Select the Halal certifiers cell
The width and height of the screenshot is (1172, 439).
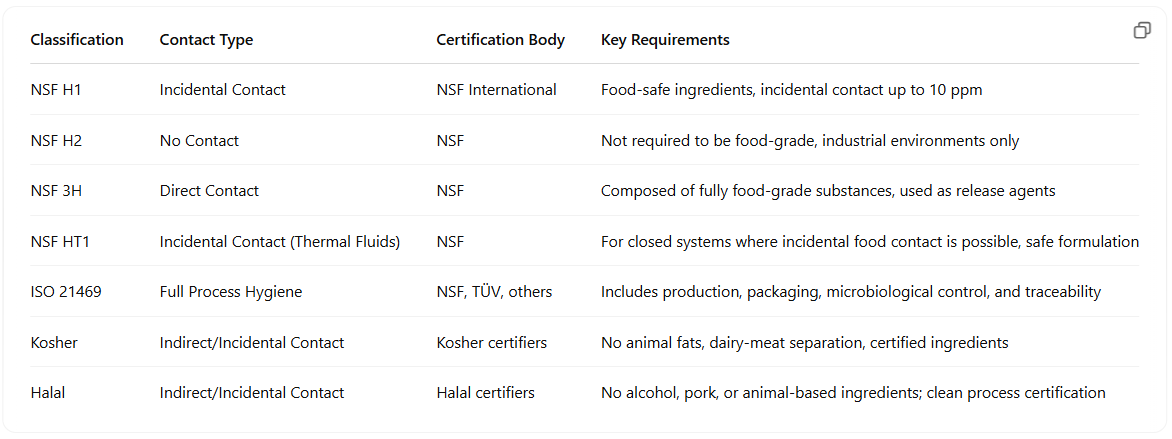click(486, 393)
